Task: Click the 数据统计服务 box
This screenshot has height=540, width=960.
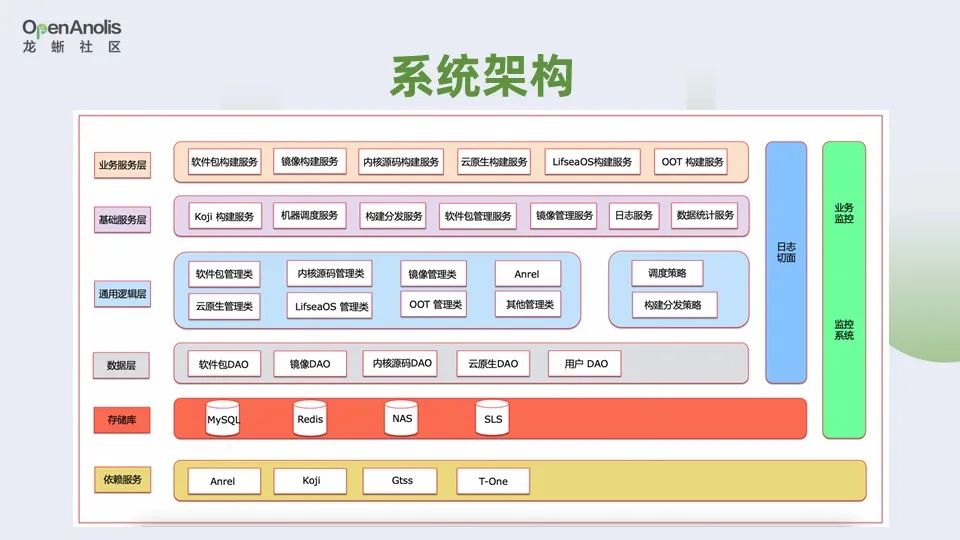Action: point(705,215)
